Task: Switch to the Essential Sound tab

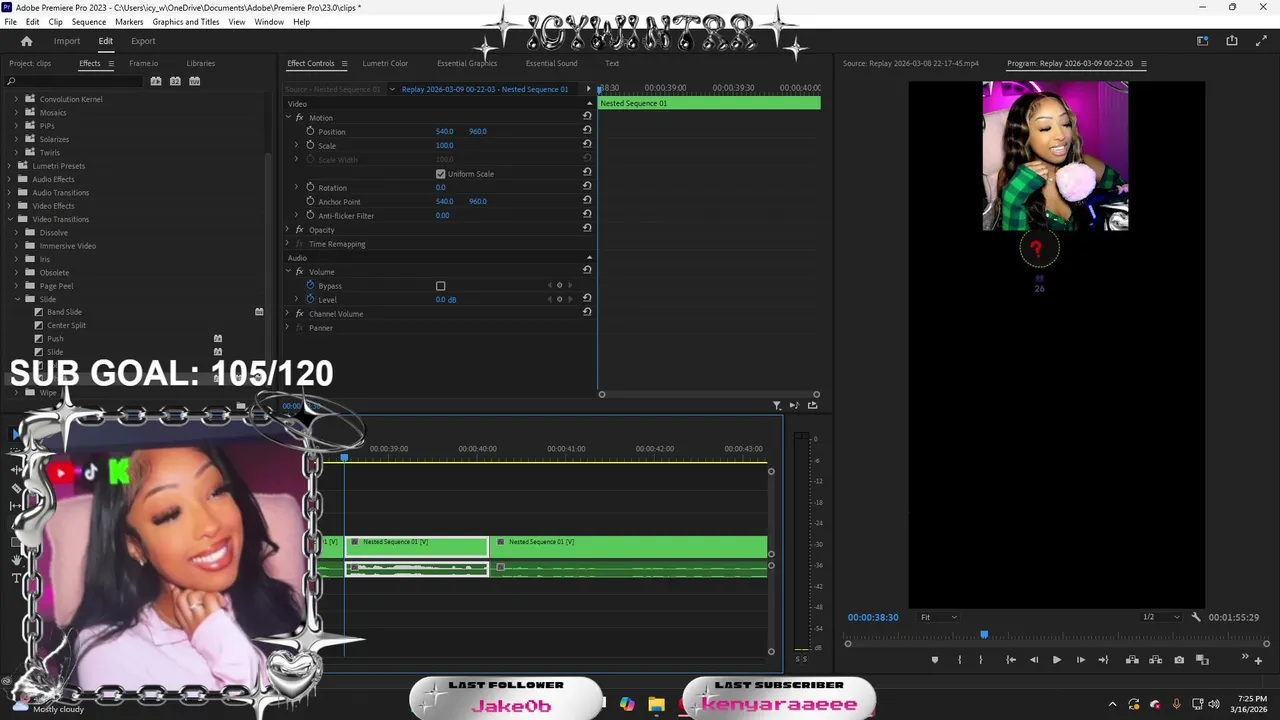Action: tap(551, 63)
